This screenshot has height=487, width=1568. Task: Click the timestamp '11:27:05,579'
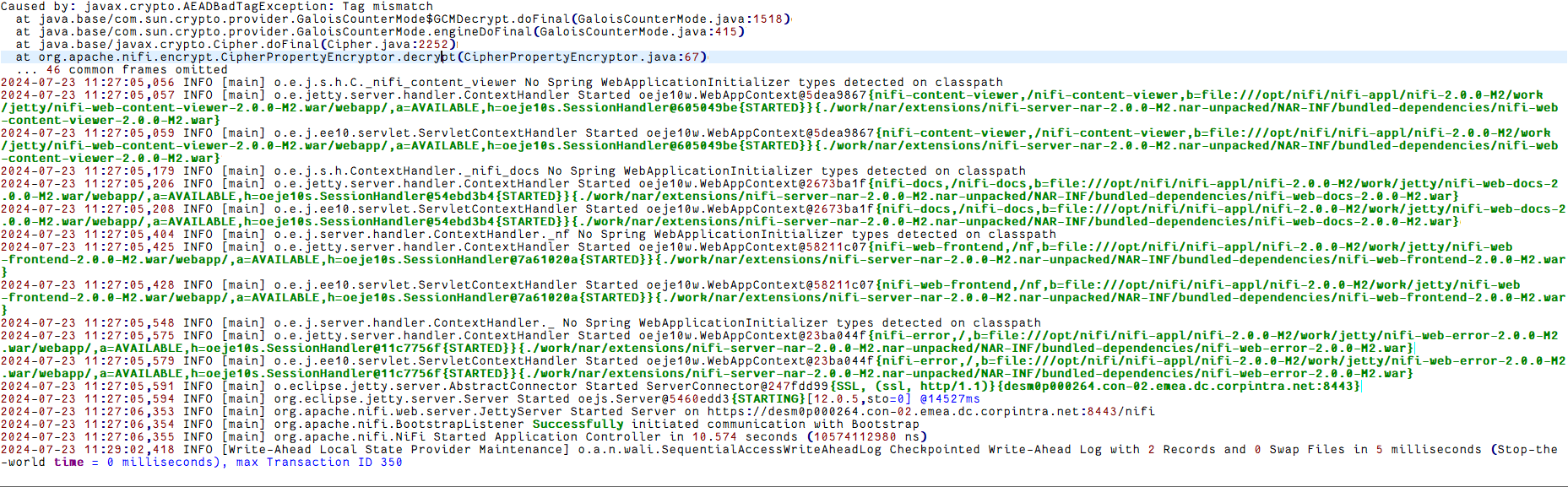(x=129, y=360)
